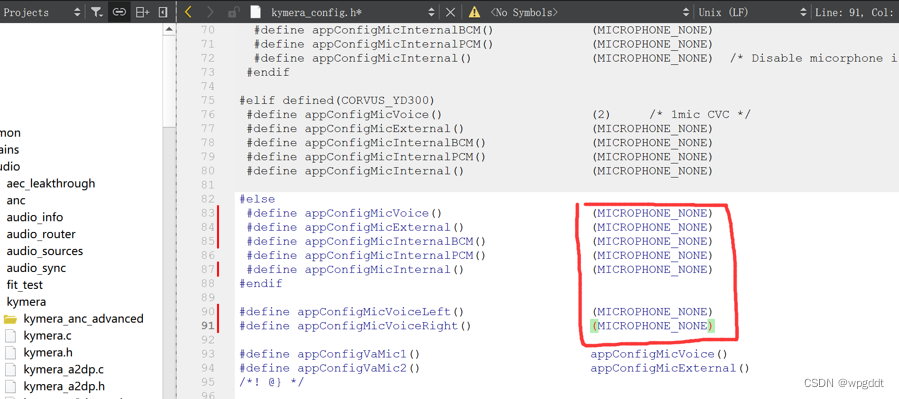
Task: Open kymera.c in project tree
Action: pyautogui.click(x=48, y=335)
